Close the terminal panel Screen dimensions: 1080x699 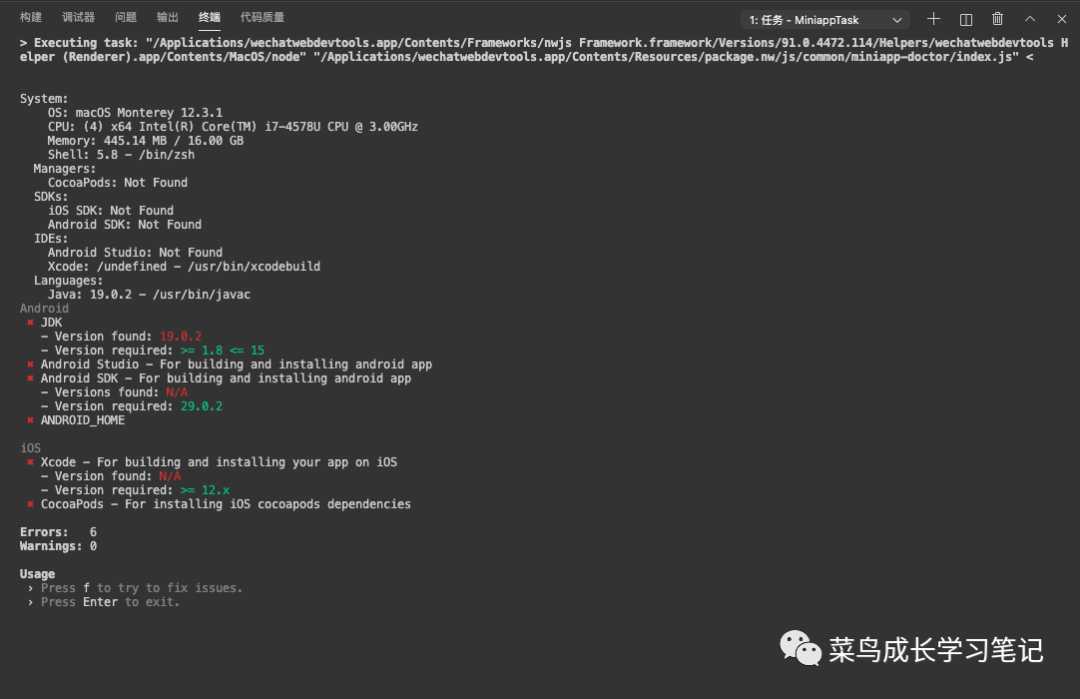[x=1061, y=19]
